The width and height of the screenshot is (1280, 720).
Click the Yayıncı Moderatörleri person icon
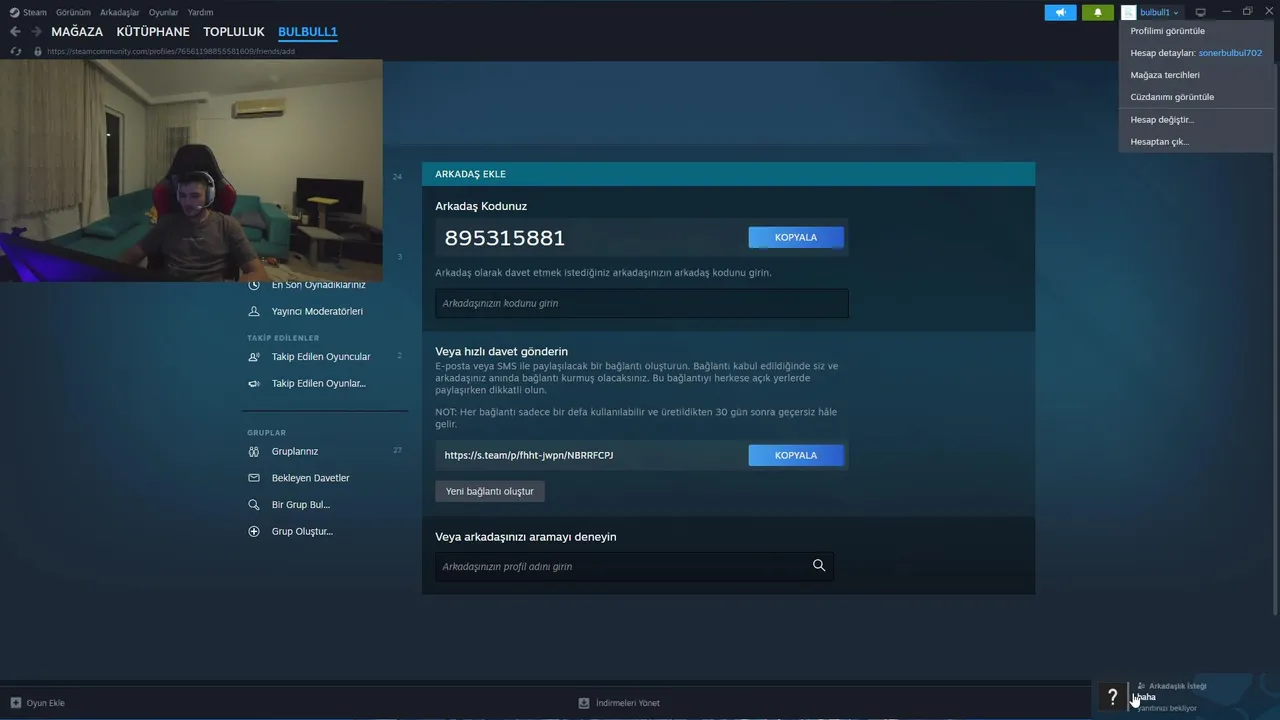pos(254,311)
